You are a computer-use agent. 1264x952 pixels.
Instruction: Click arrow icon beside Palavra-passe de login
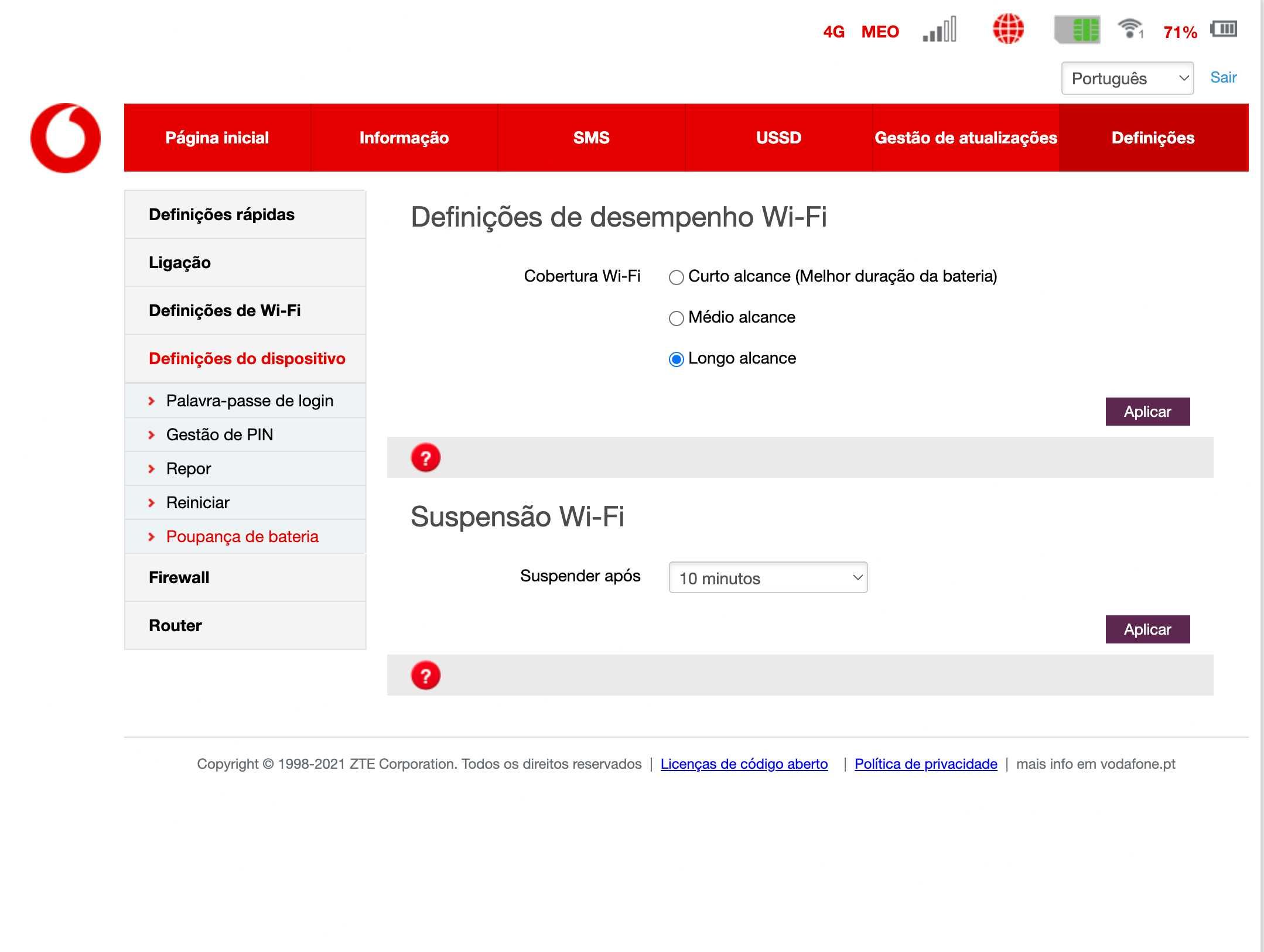(x=152, y=401)
